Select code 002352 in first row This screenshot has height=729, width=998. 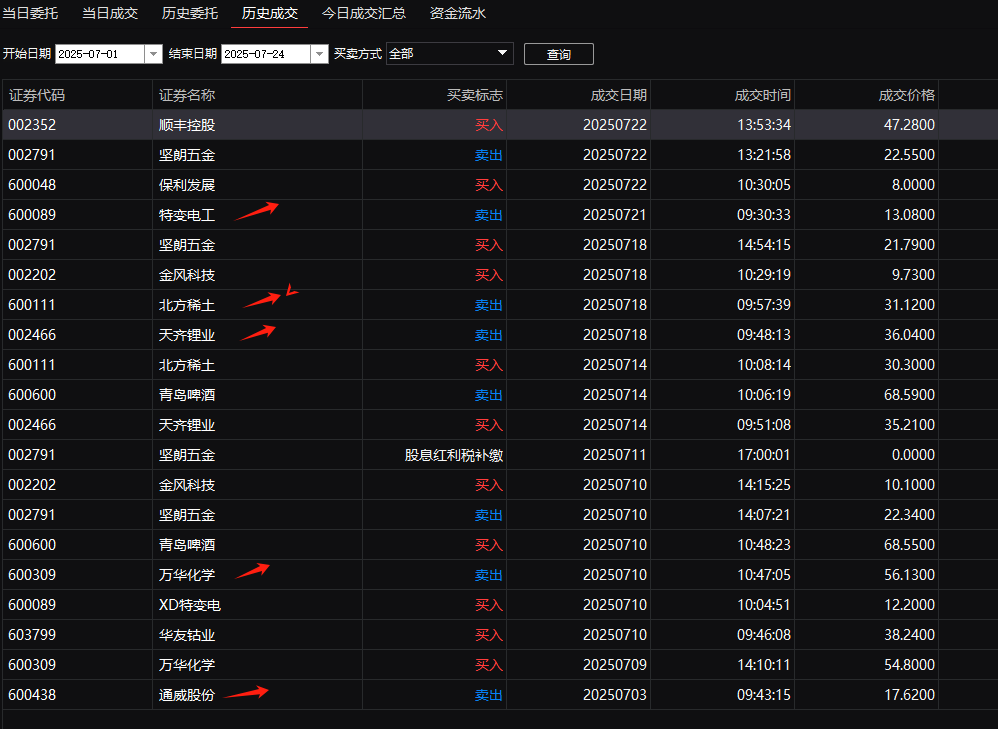[x=32, y=125]
